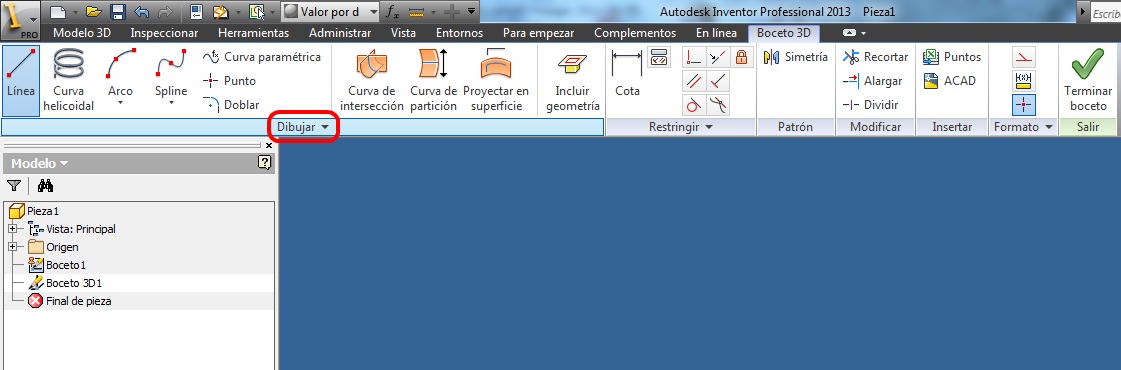
Task: Apply the parallel constraint
Action: click(x=693, y=81)
